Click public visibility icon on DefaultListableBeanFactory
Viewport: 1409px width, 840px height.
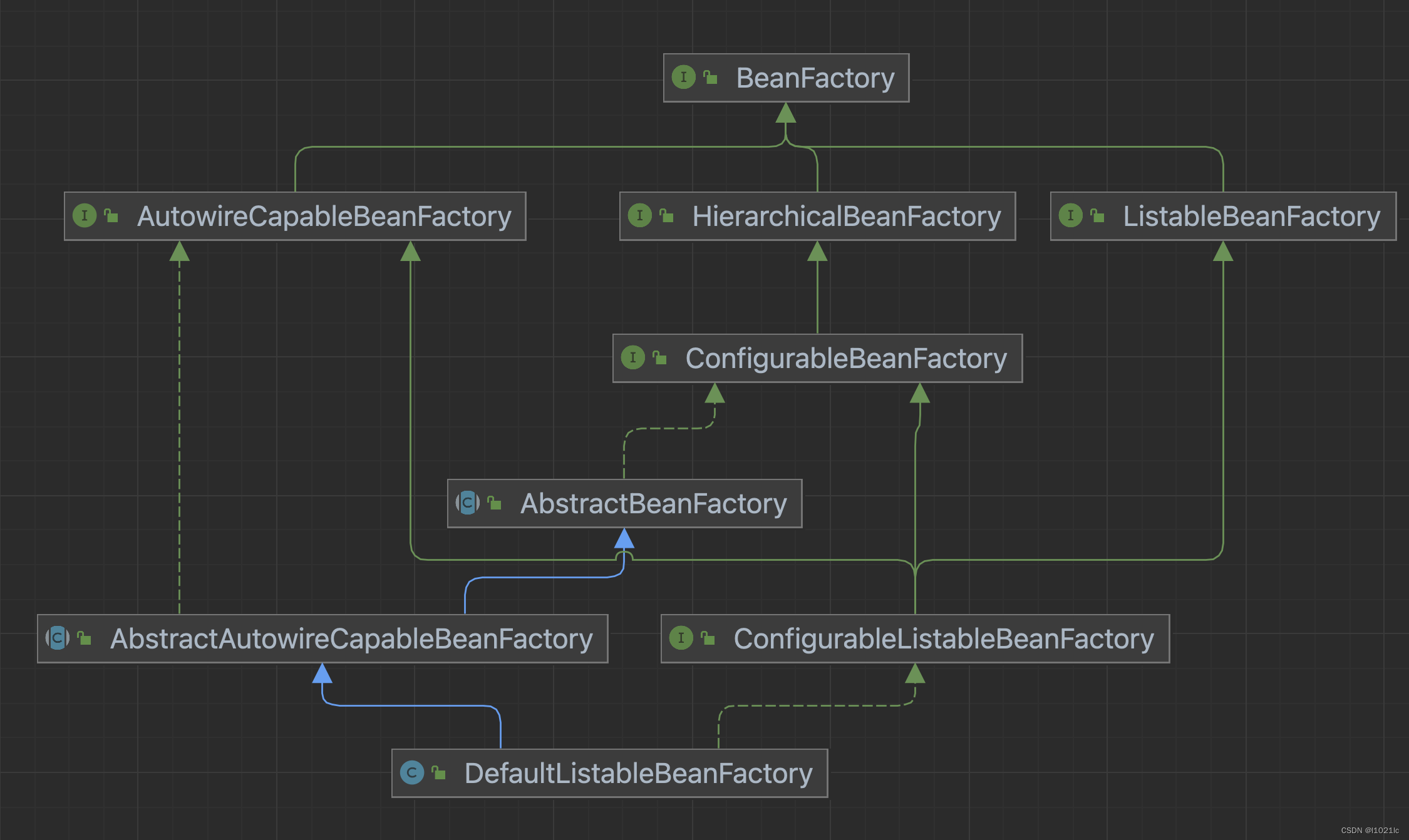[439, 773]
